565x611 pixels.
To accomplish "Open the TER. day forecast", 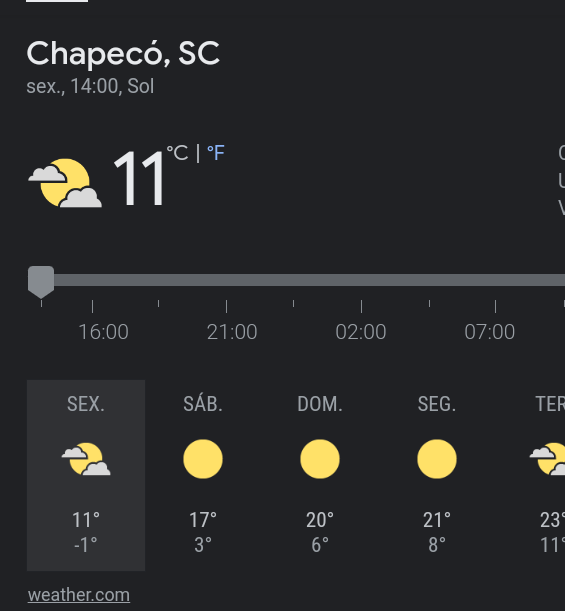I will (549, 475).
